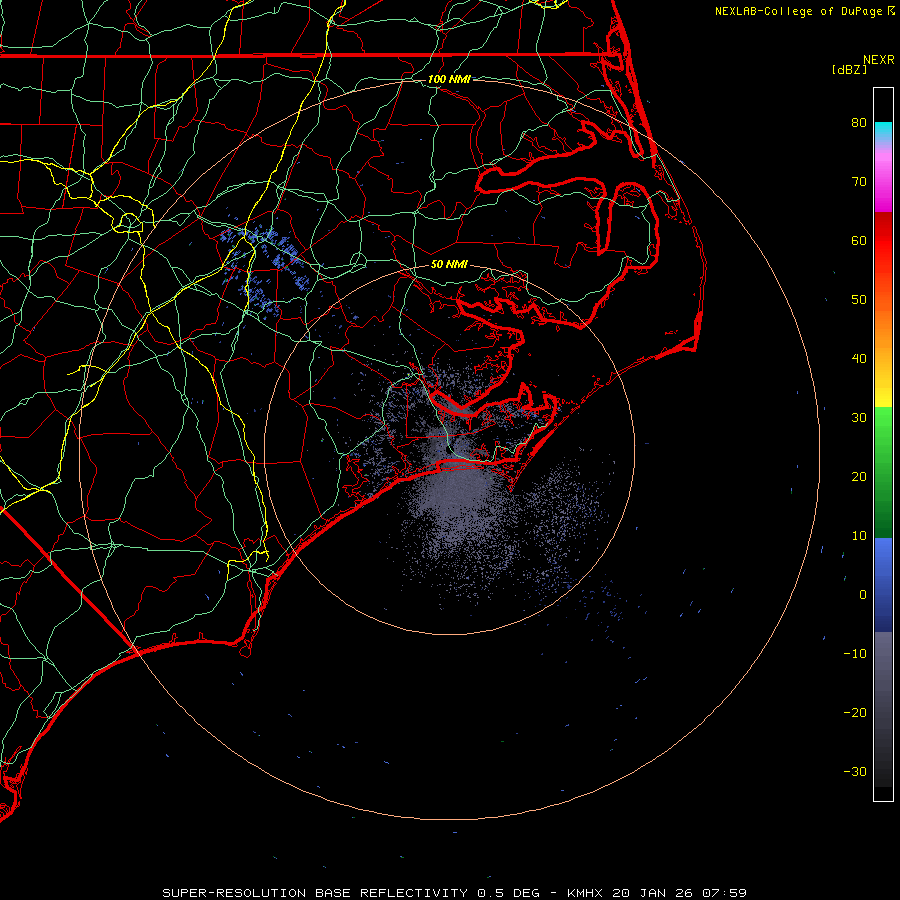Click the 50 value on the dBZ scale
Image resolution: width=900 pixels, height=900 pixels.
(859, 300)
